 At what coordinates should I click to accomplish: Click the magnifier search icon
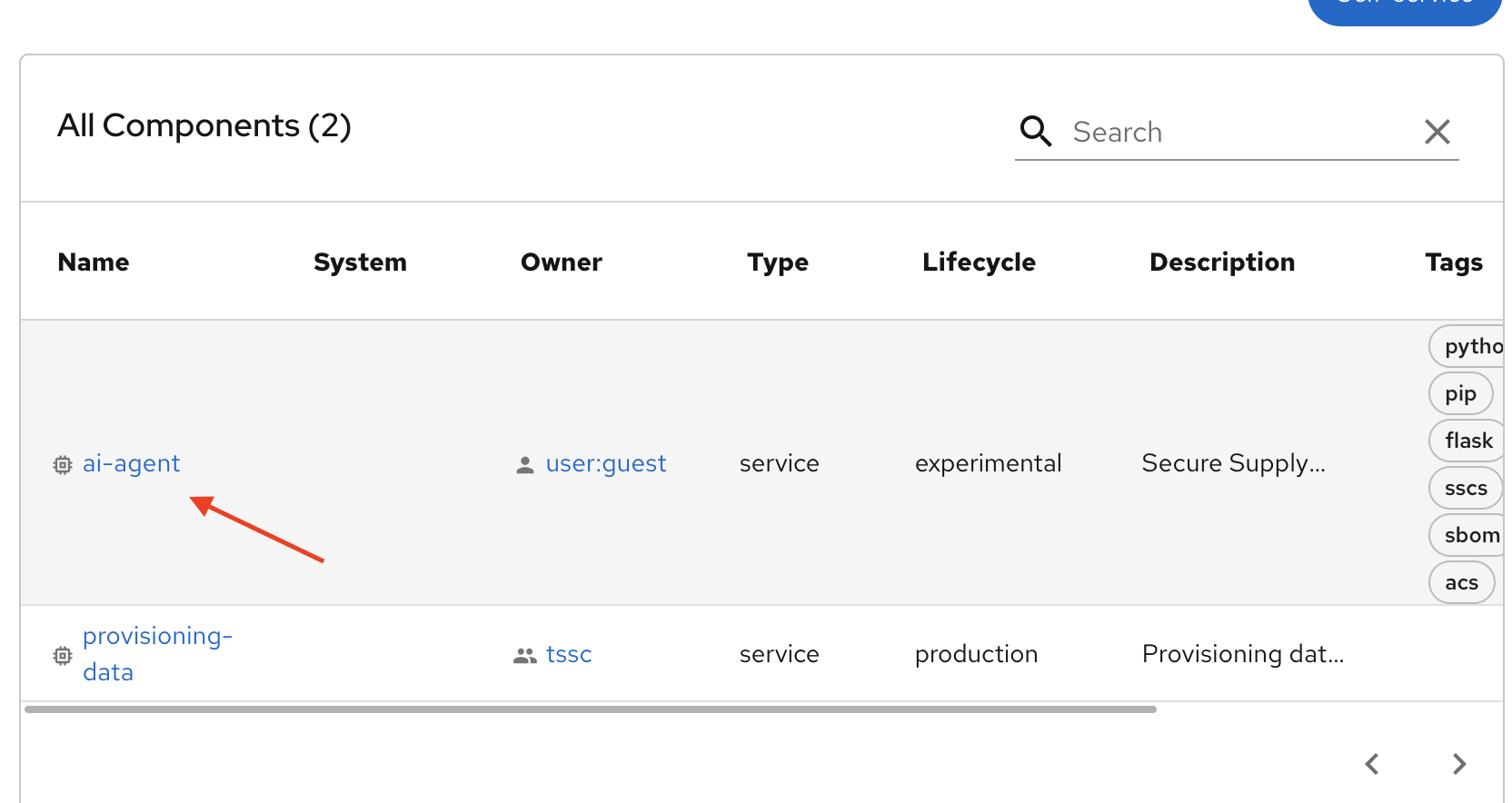click(x=1035, y=132)
